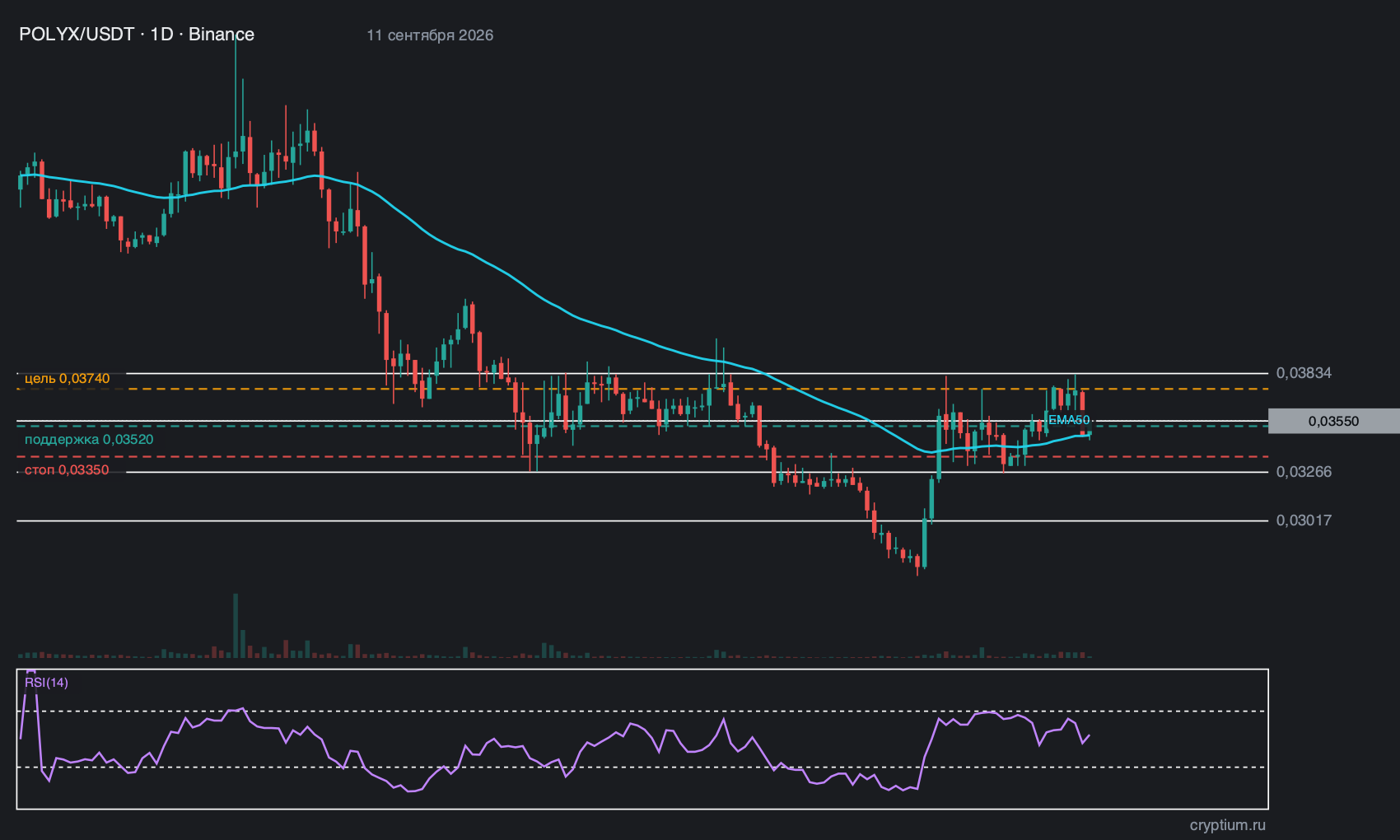Select the 0,03266 price level label
The height and width of the screenshot is (840, 1400).
point(1304,472)
